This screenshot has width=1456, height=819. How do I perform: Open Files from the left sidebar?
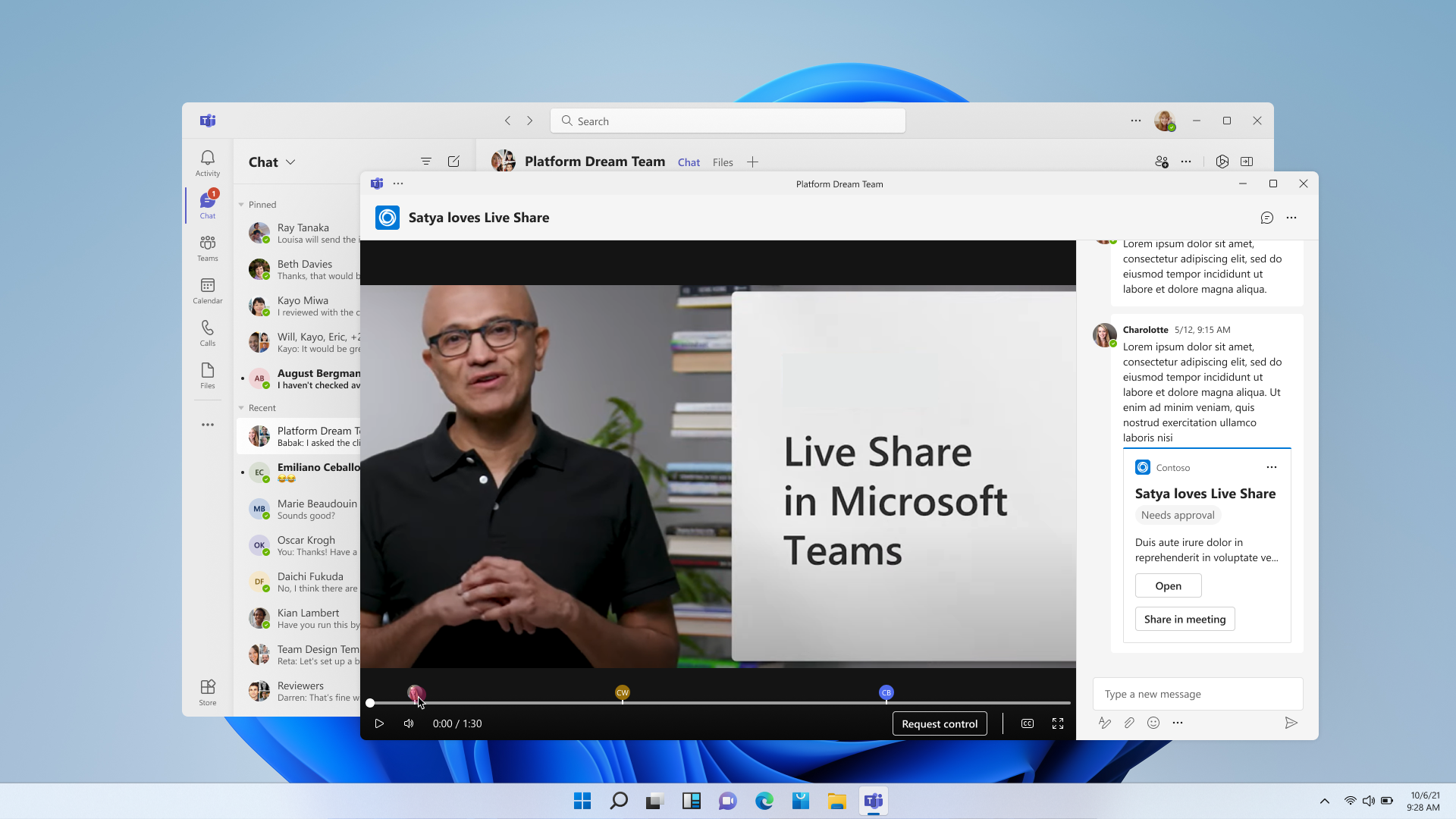click(x=207, y=375)
